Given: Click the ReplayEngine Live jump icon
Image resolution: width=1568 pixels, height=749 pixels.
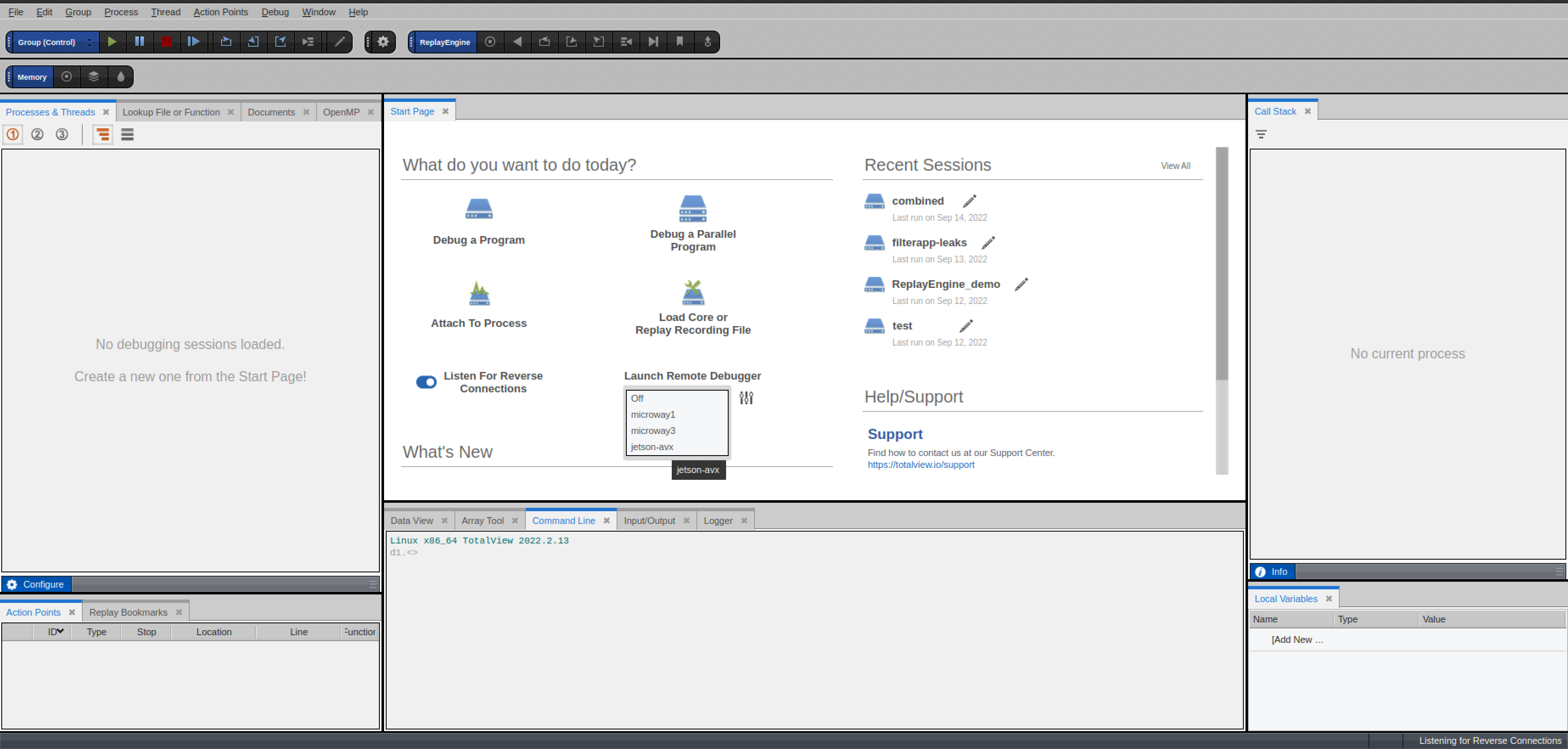Looking at the screenshot, I should [x=653, y=42].
